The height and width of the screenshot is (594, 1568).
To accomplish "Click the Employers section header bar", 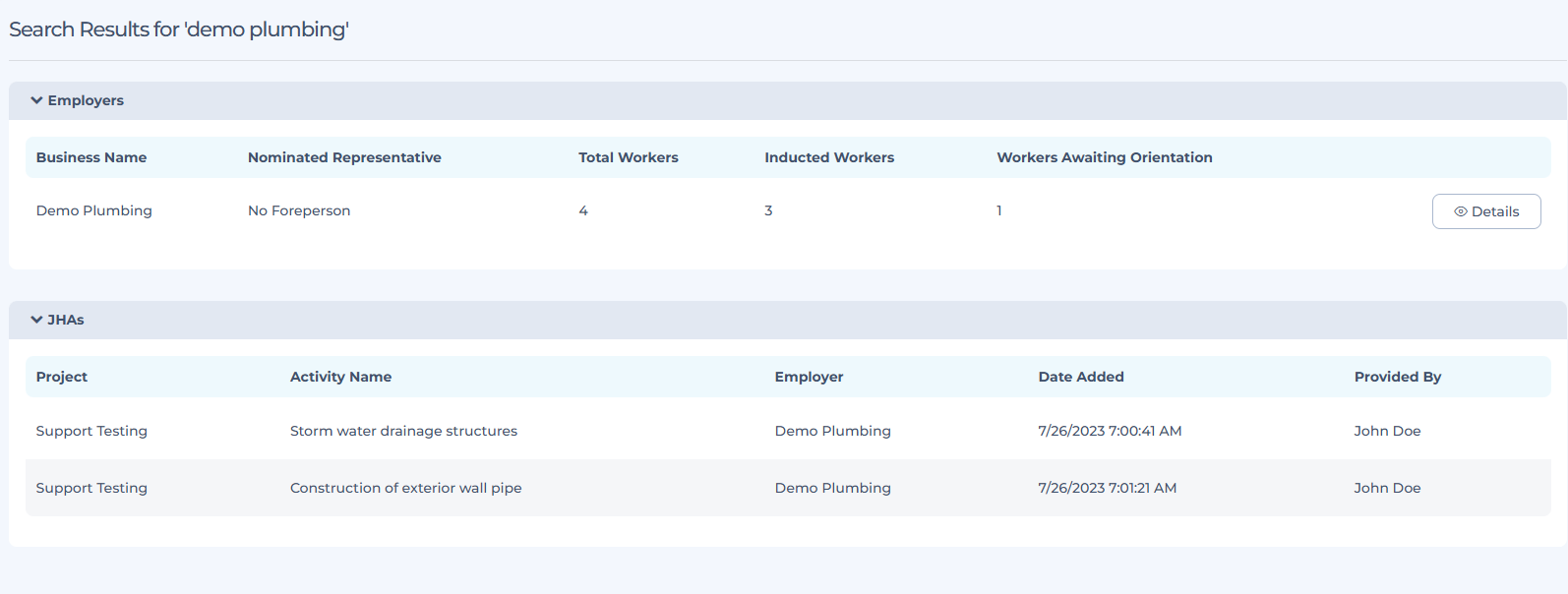I will tap(787, 100).
